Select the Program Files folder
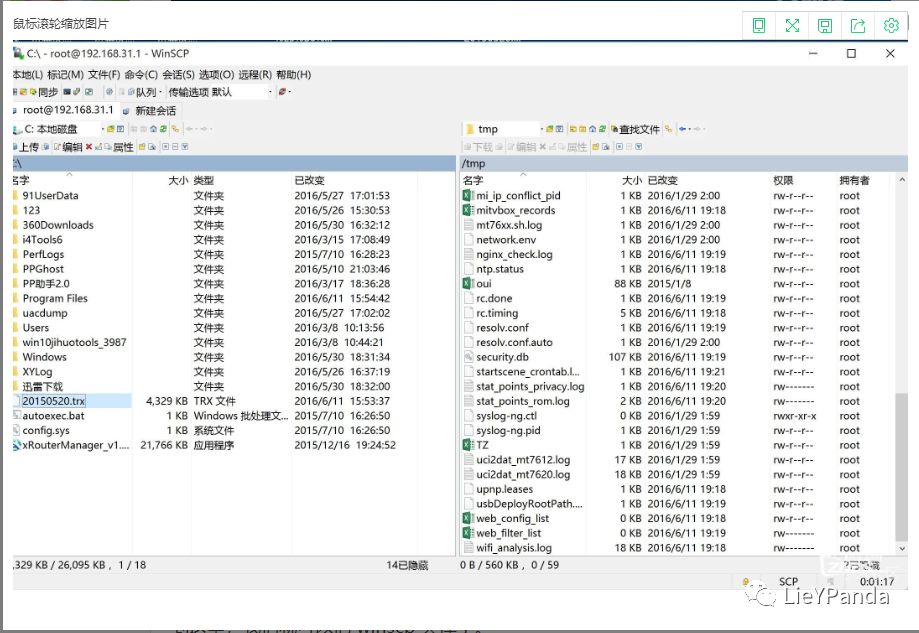 click(55, 298)
